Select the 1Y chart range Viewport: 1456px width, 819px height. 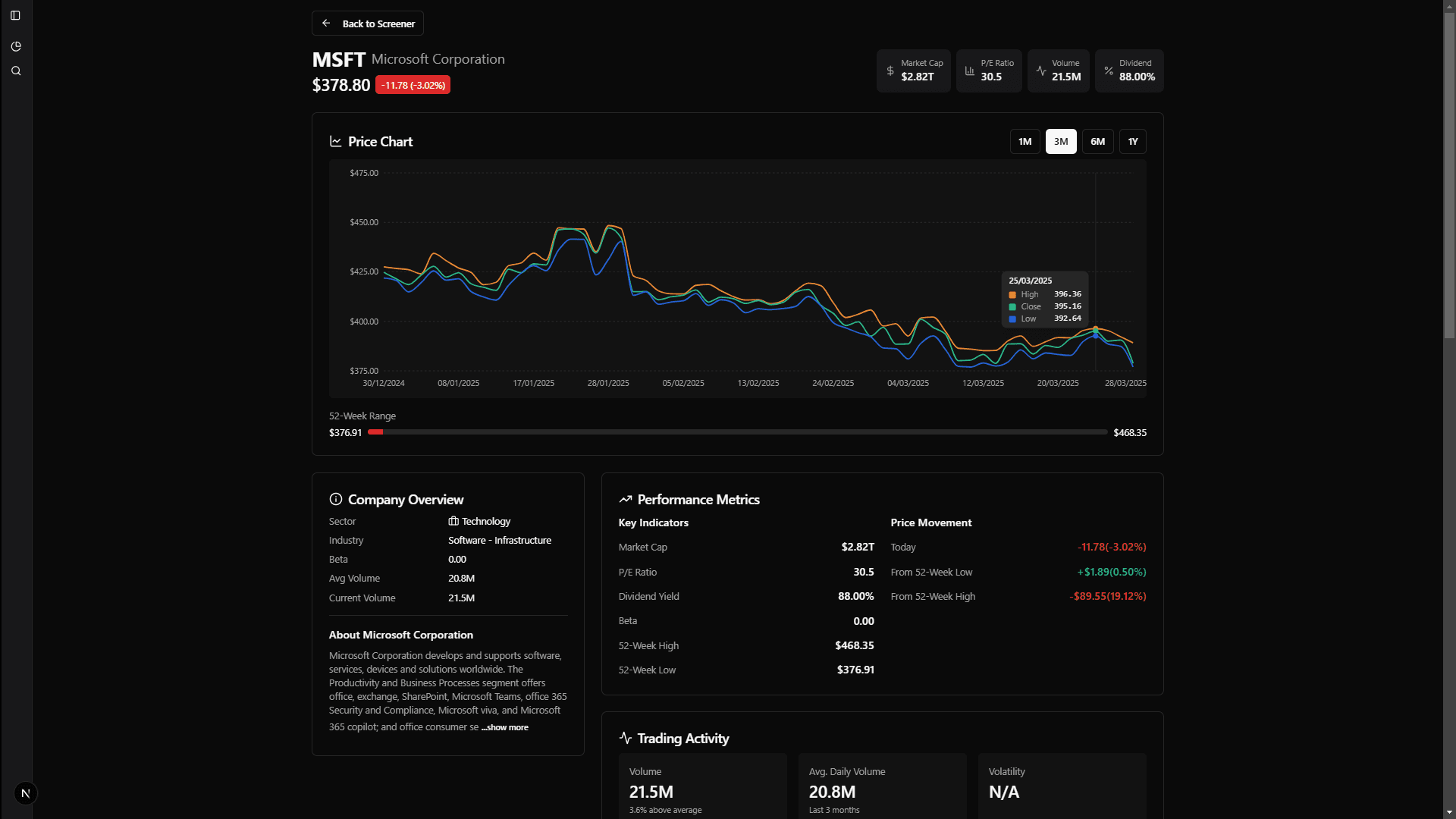1132,142
